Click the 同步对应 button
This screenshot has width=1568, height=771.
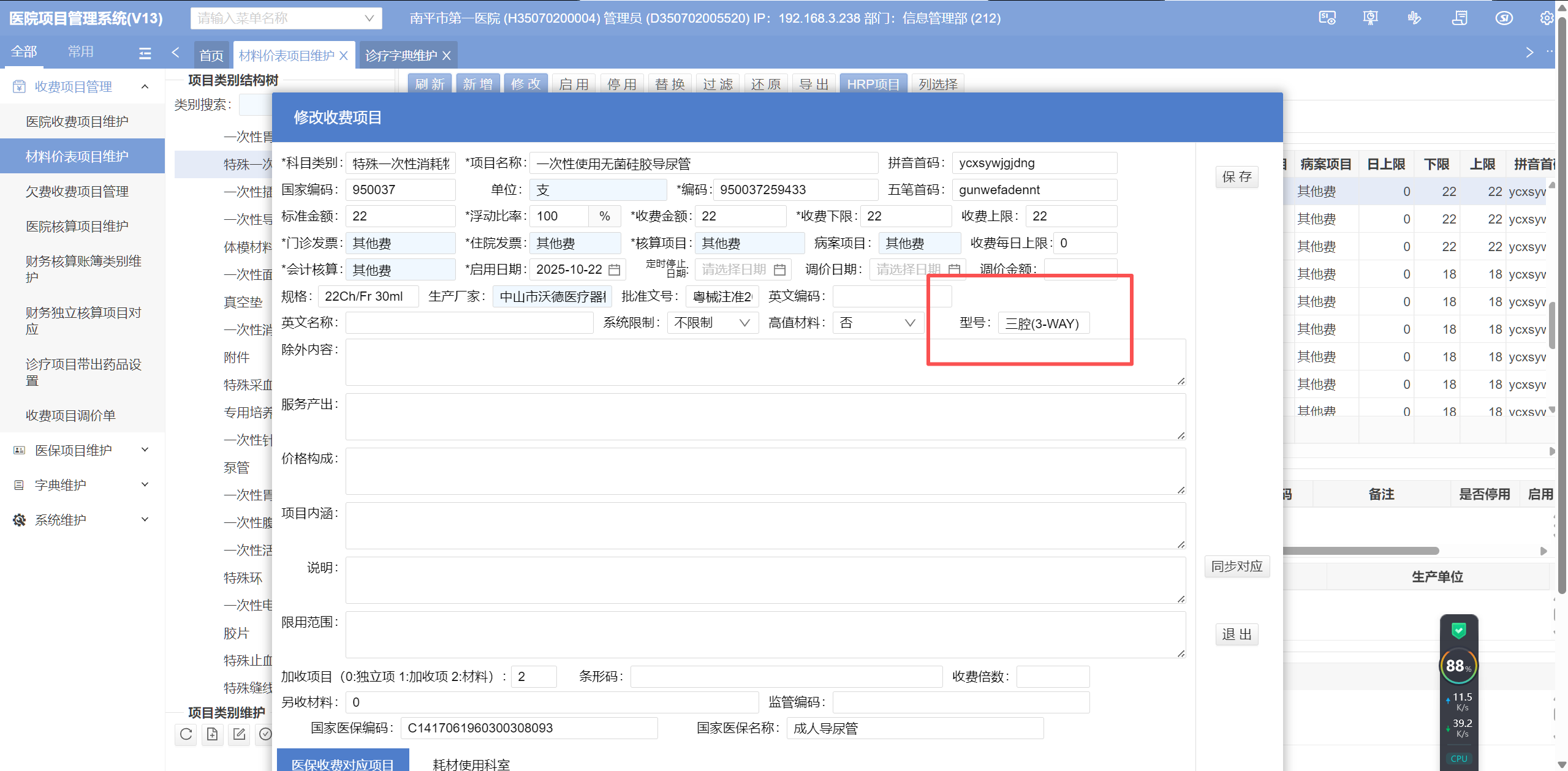1237,566
